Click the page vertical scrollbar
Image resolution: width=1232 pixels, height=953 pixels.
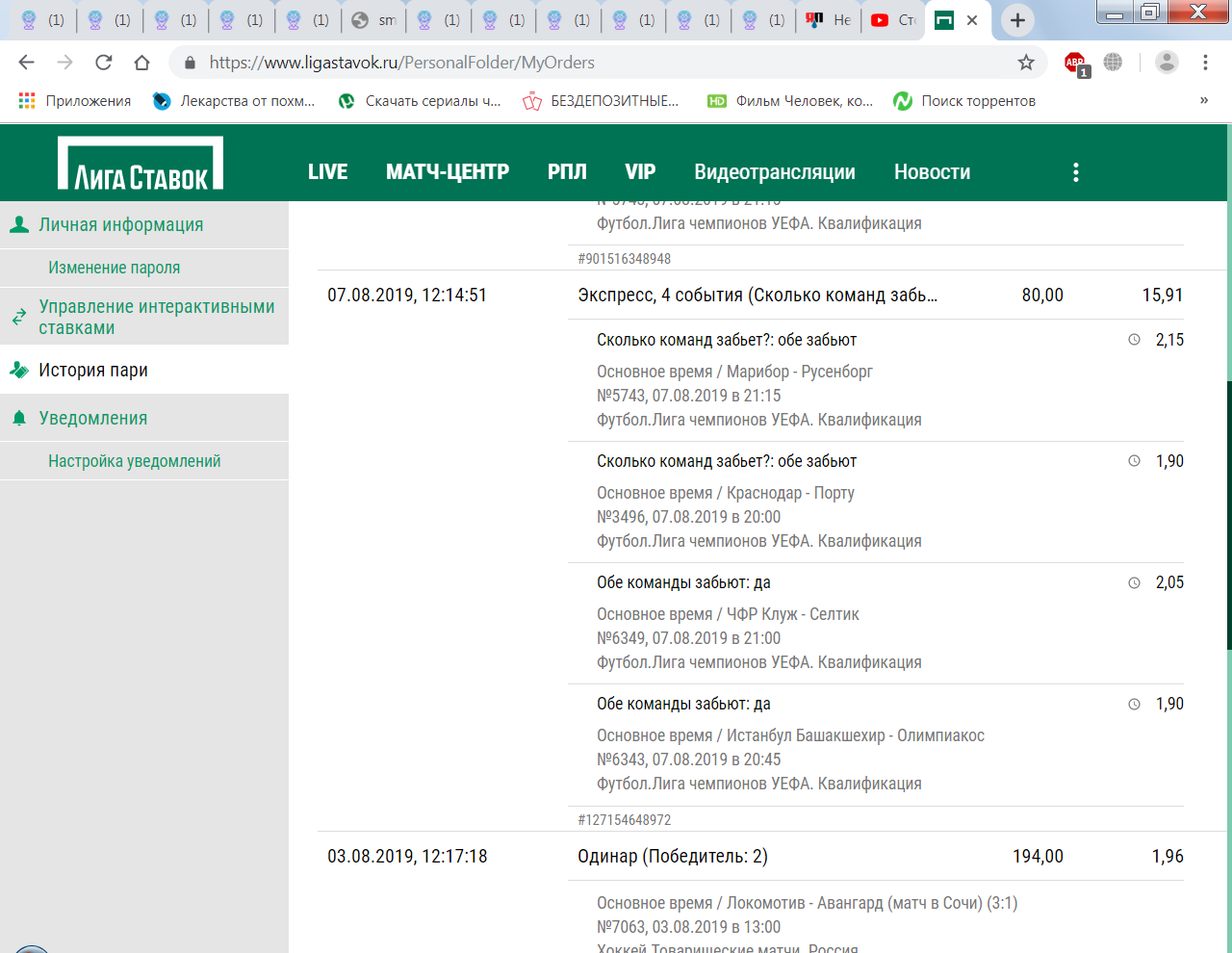pos(1229,515)
